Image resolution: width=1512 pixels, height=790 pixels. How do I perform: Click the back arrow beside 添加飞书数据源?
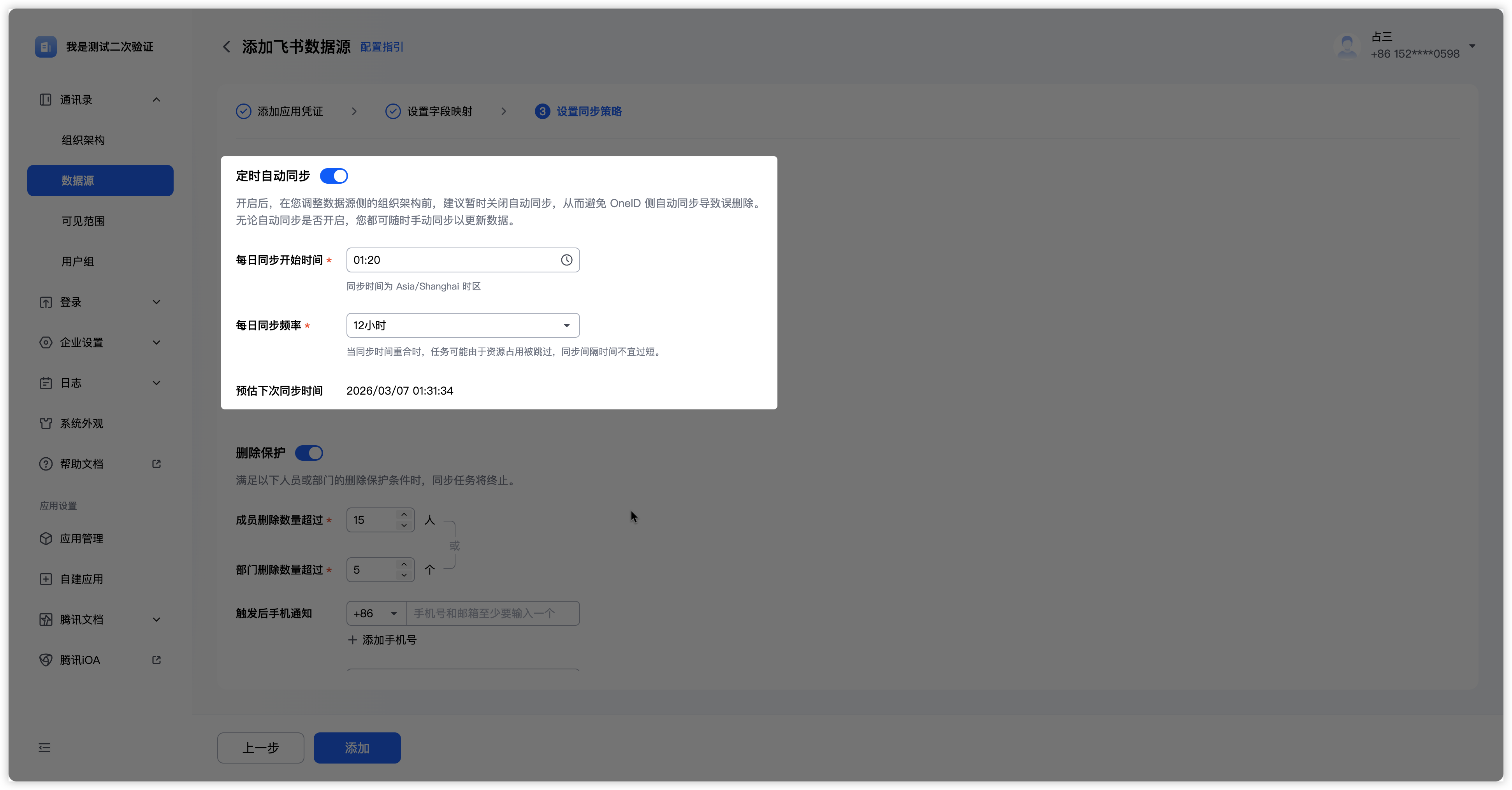[227, 47]
